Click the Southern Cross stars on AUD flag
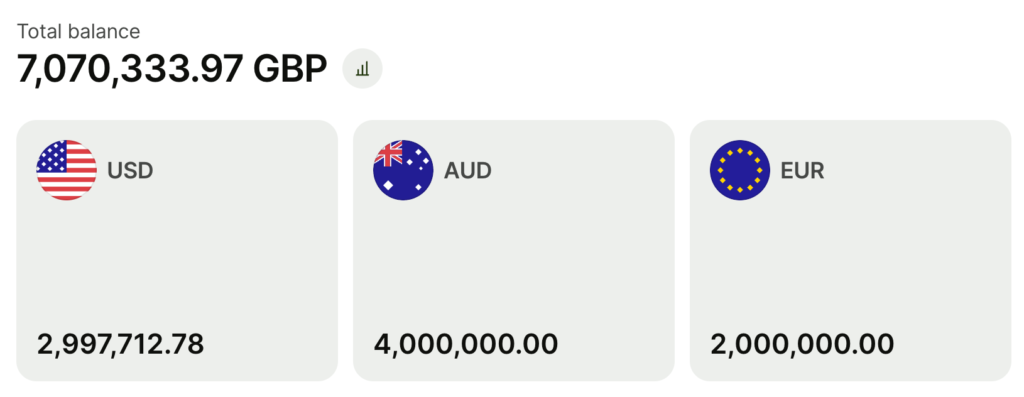The image size is (1024, 397). click(418, 165)
